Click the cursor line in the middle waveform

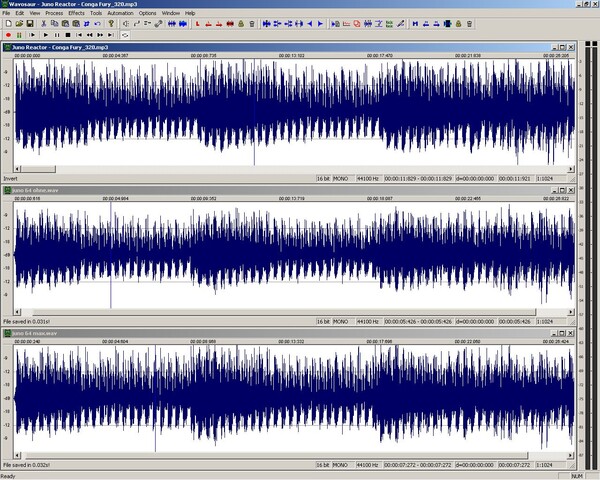111,255
